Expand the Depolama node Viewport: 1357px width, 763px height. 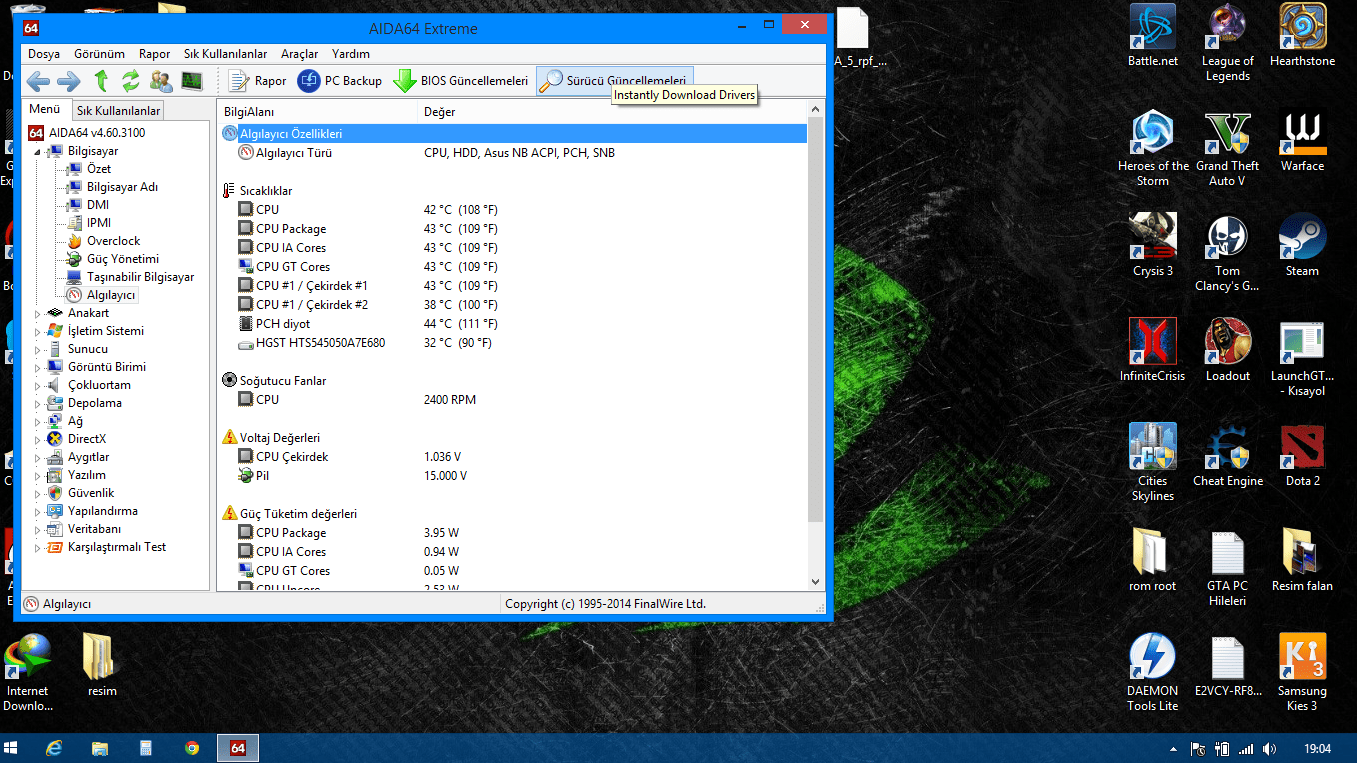[x=39, y=403]
